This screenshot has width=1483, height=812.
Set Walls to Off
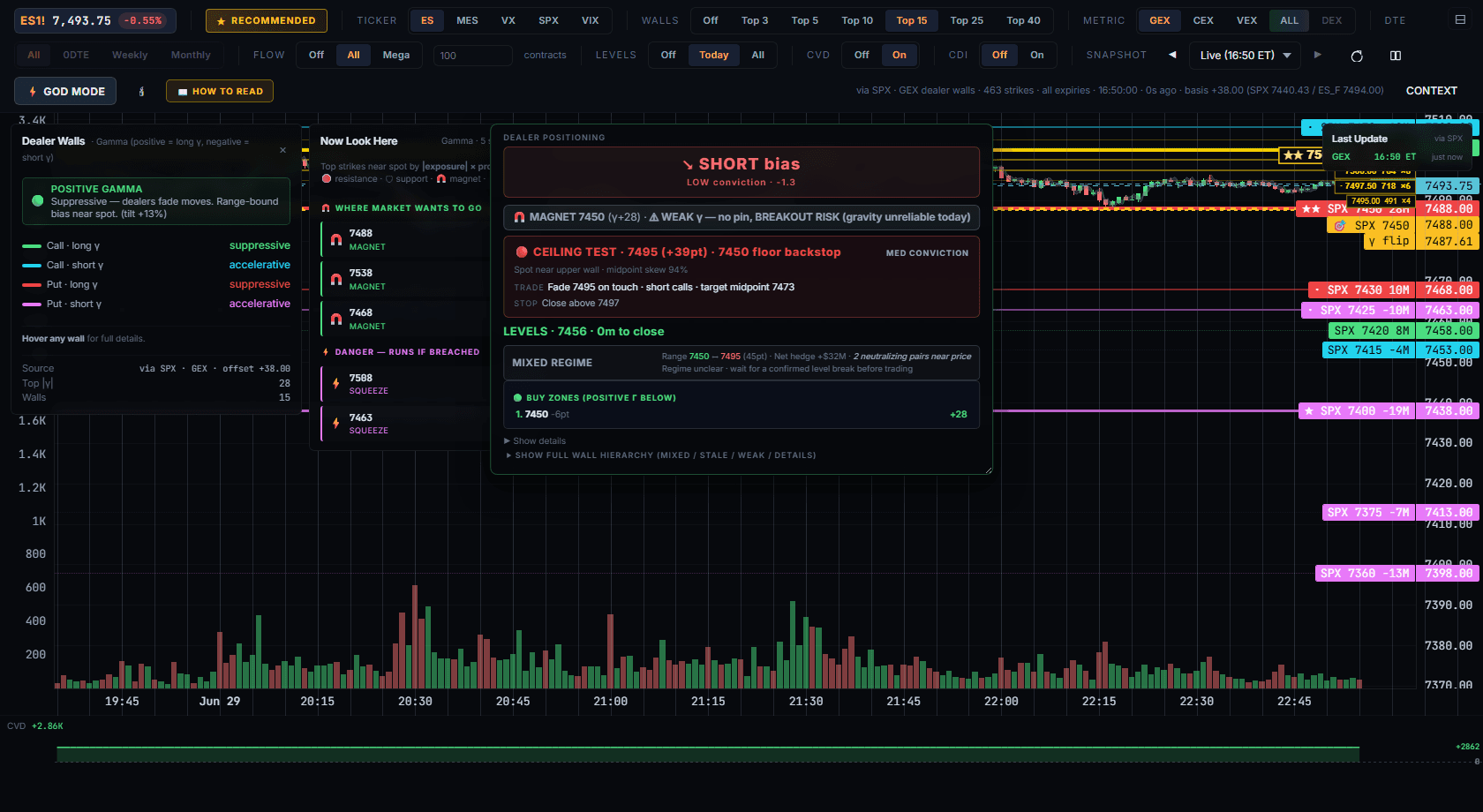click(x=711, y=20)
